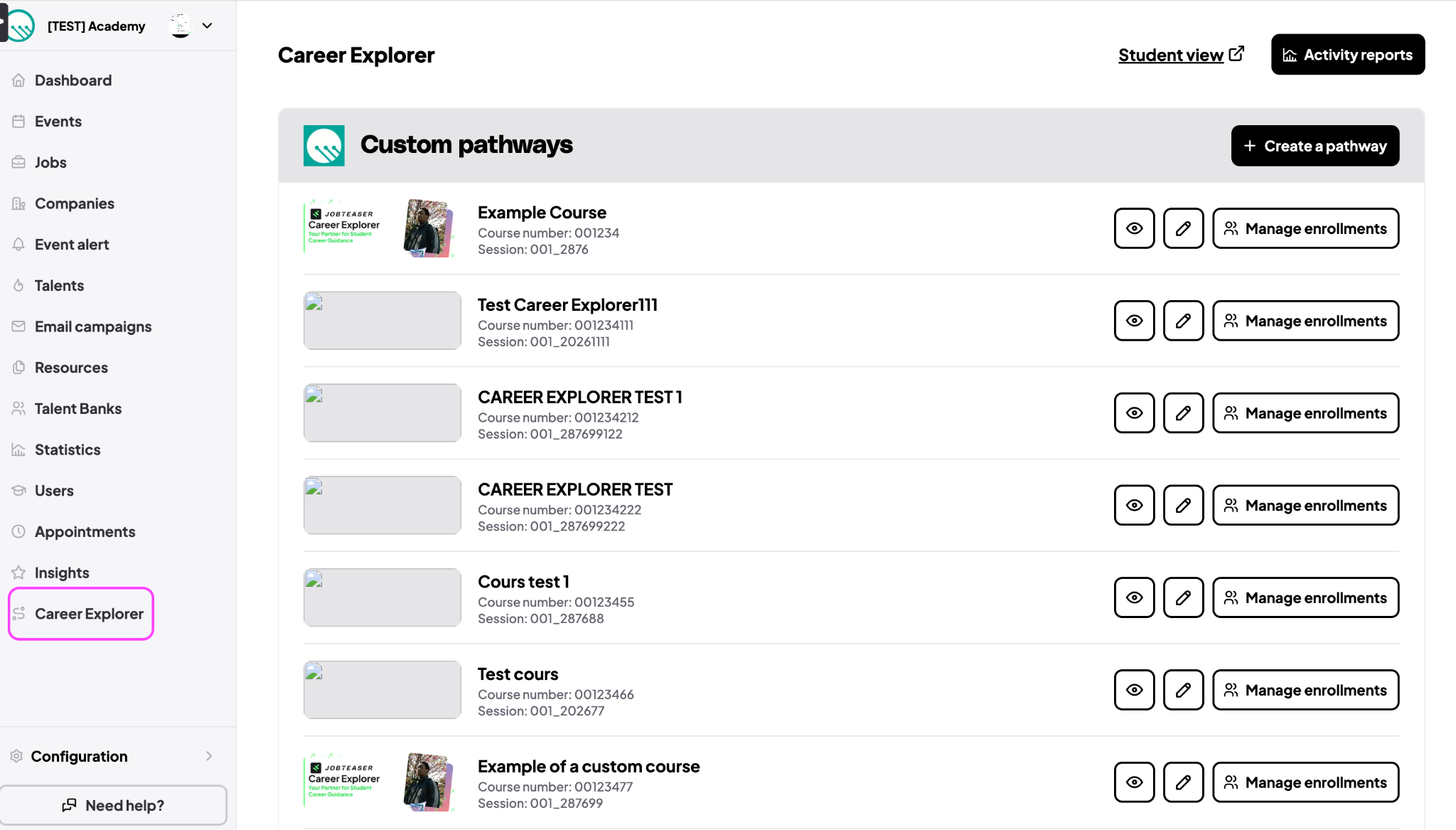Open the Dashboard home icon in sidebar
This screenshot has height=830, width=1456.
click(18, 80)
